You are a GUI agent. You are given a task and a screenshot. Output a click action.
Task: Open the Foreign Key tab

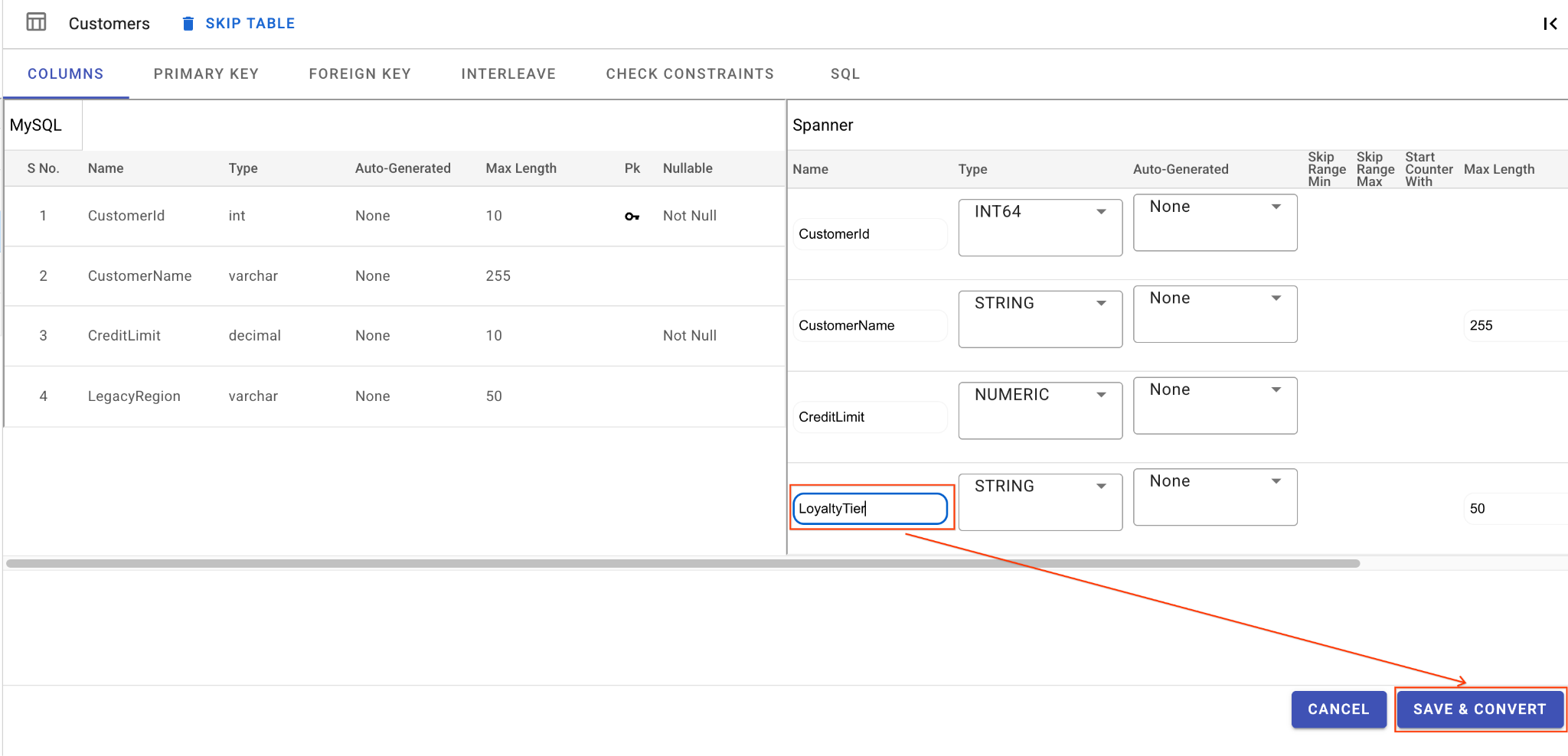(x=360, y=74)
